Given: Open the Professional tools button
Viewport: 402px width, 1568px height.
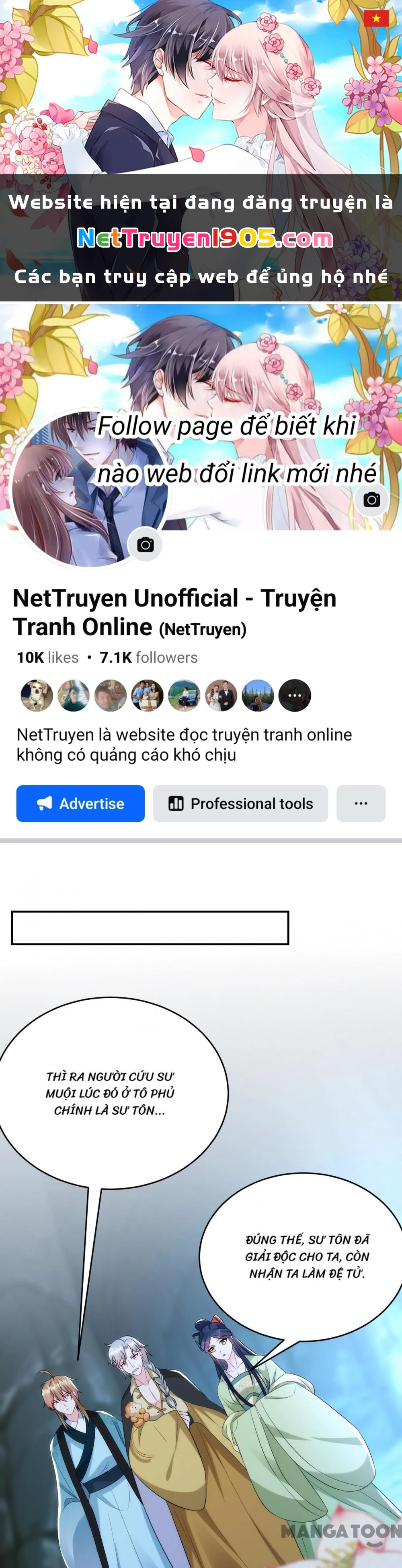Looking at the screenshot, I should 240,803.
